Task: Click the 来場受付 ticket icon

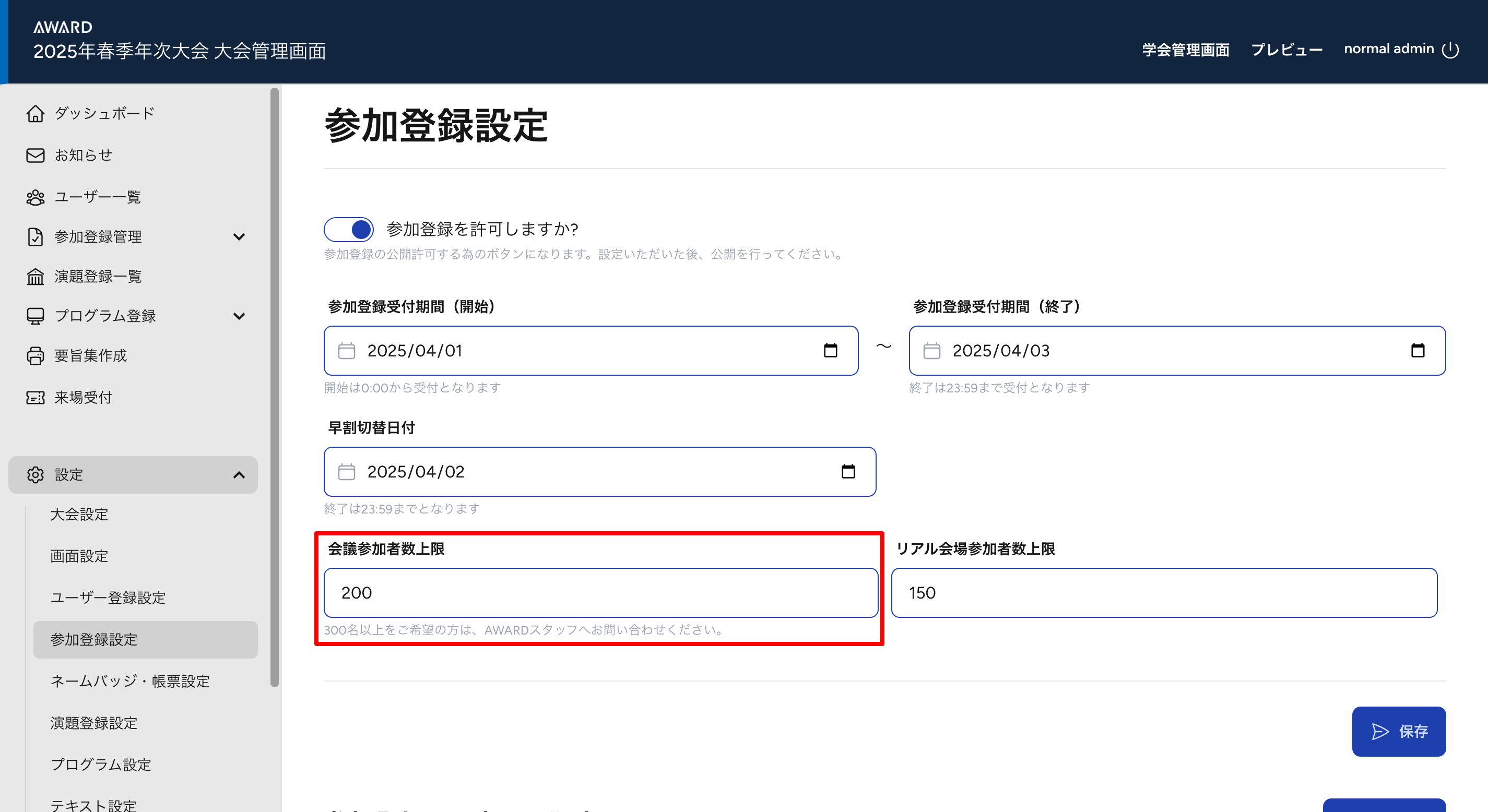Action: coord(35,397)
